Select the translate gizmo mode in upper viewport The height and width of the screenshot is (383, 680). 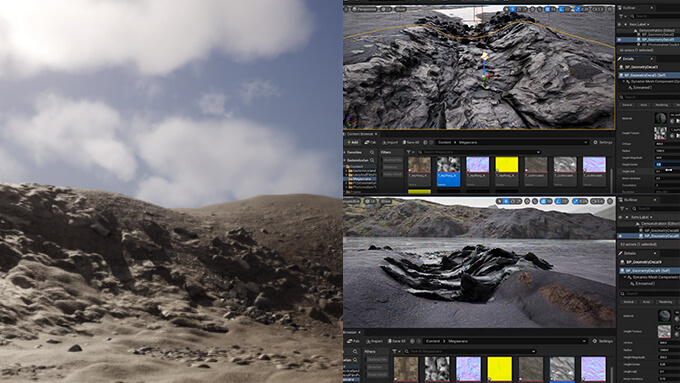pos(513,9)
